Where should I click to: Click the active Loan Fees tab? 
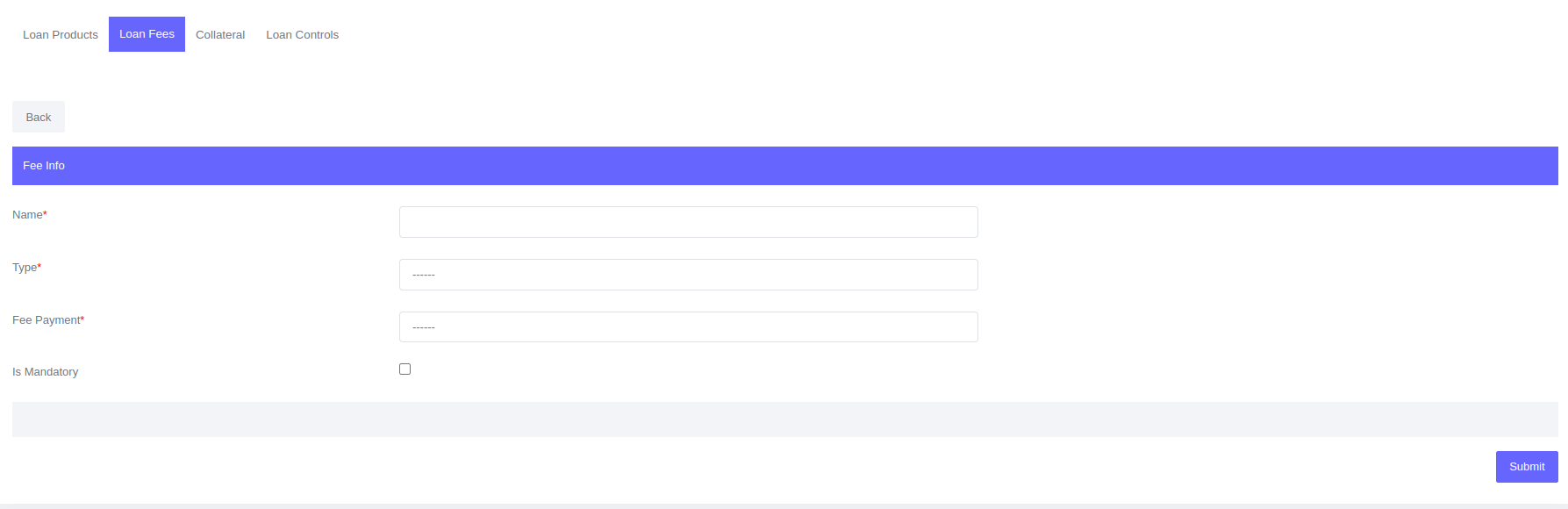146,34
